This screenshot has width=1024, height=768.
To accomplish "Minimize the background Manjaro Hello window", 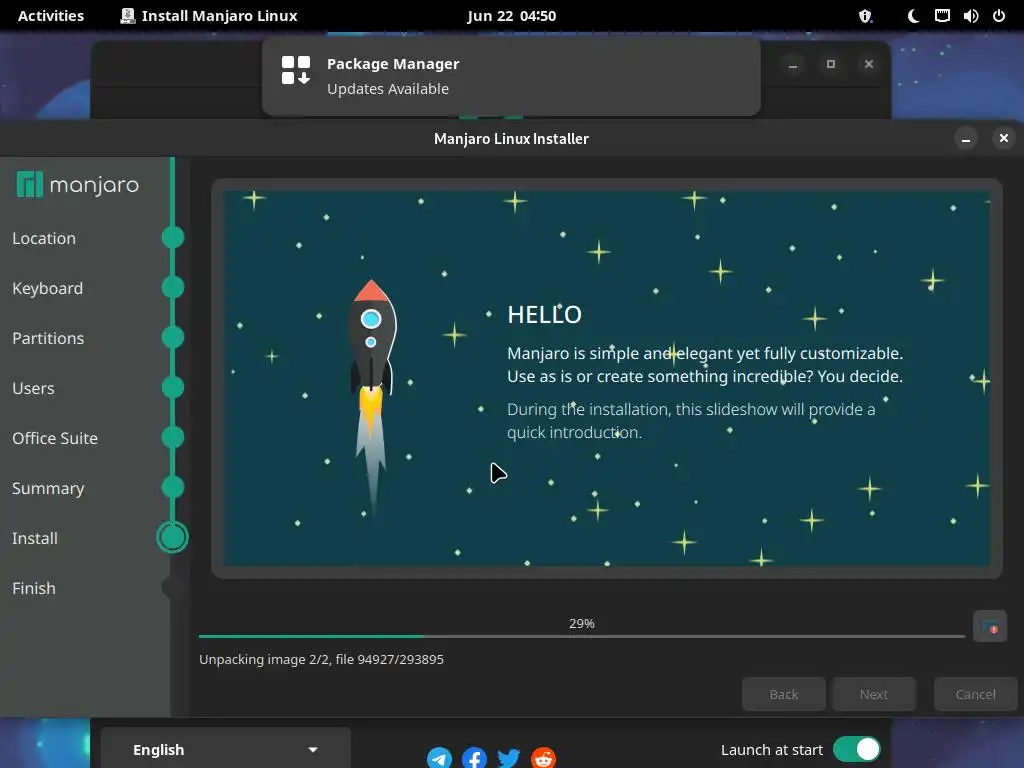I will (793, 64).
